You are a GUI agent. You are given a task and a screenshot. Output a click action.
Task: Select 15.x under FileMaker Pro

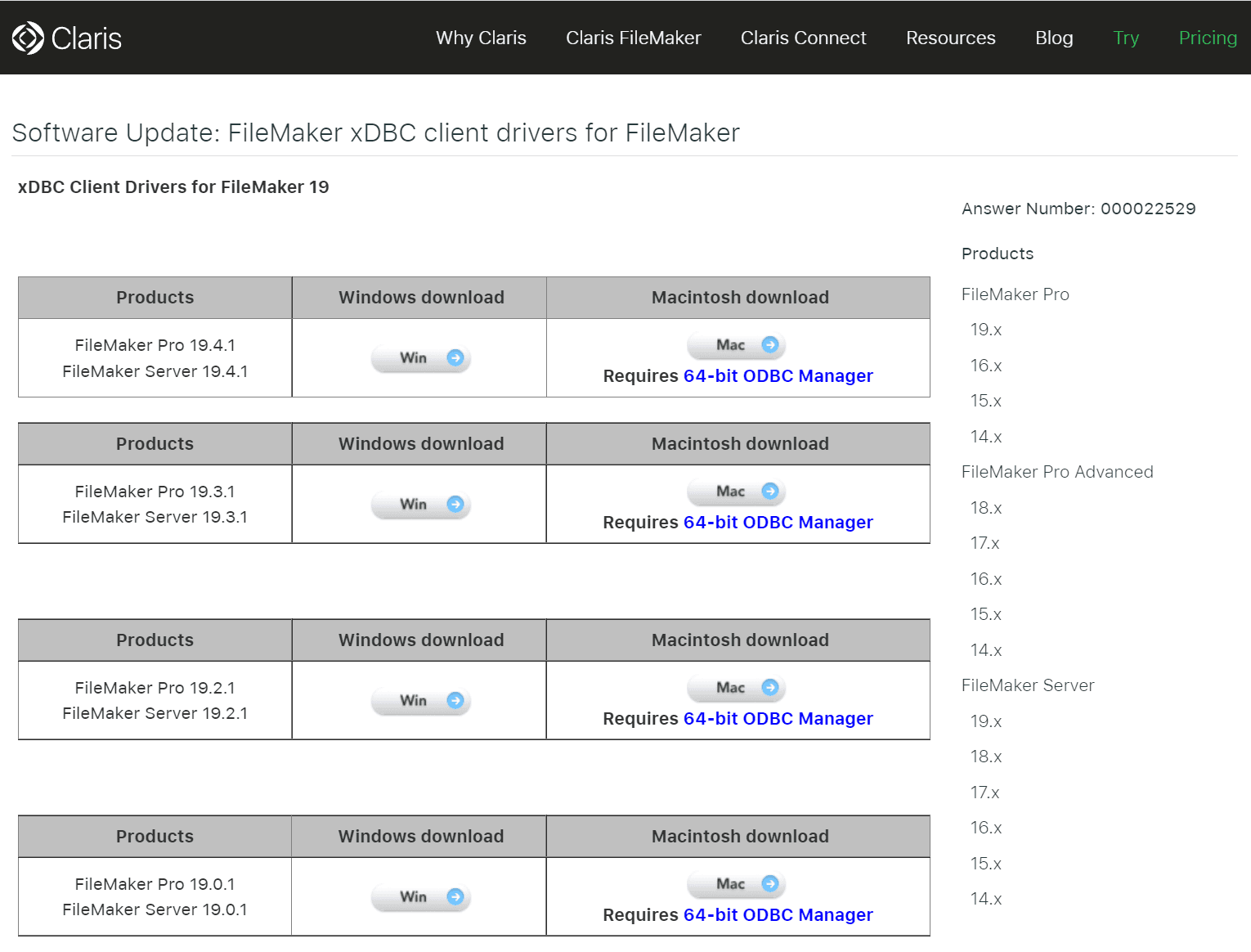click(x=986, y=401)
